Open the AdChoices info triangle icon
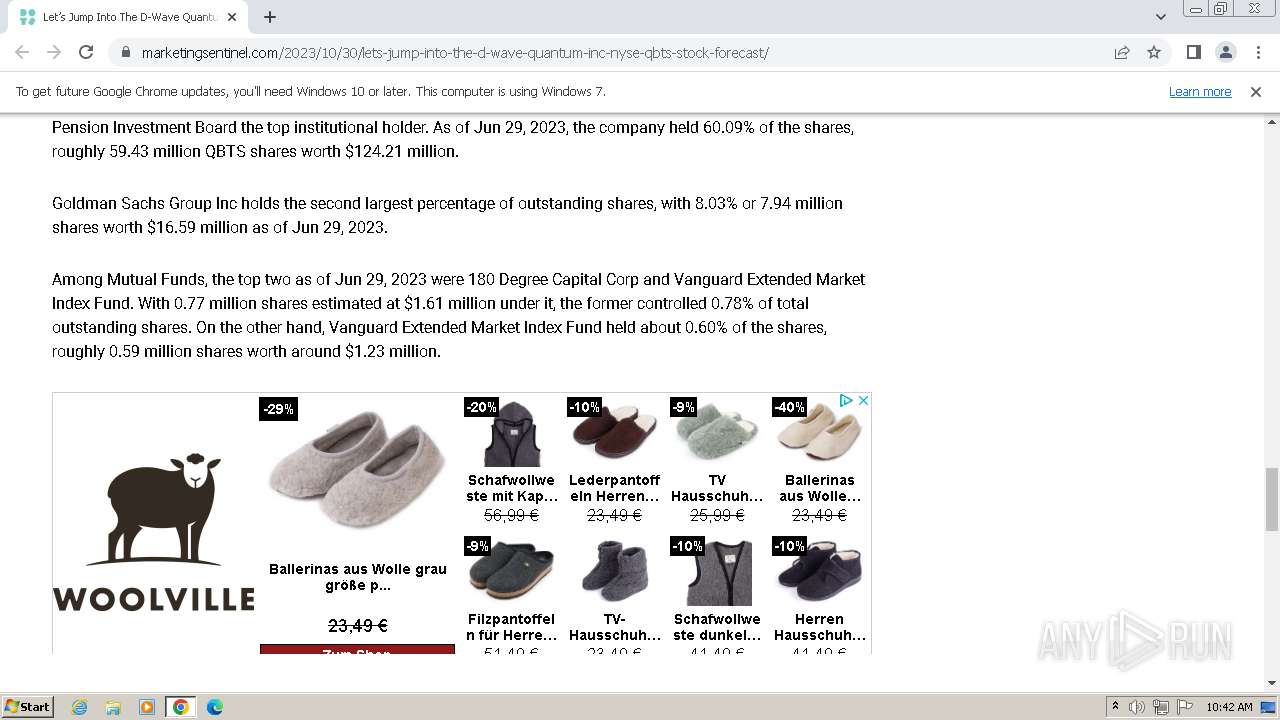1280x720 pixels. point(846,400)
